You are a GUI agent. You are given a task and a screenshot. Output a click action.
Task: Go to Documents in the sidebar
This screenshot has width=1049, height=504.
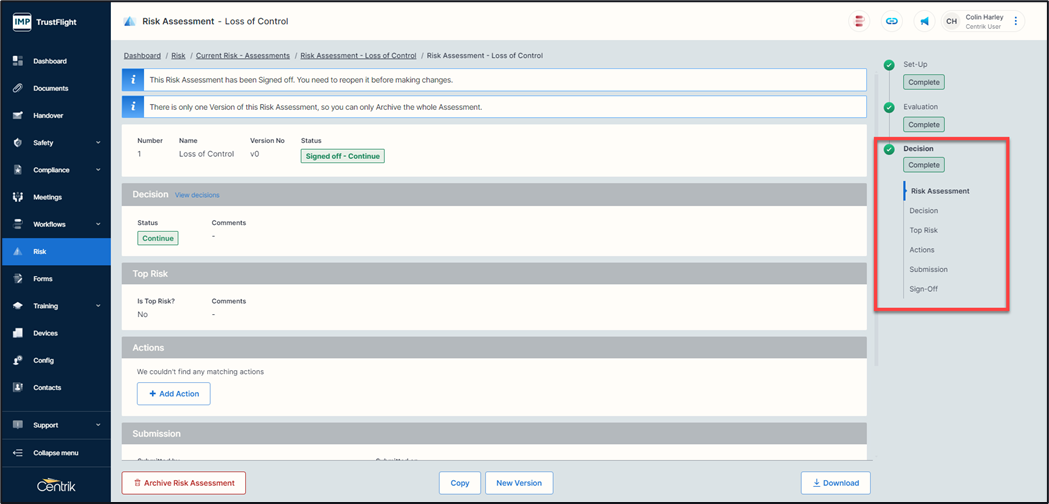pos(50,88)
